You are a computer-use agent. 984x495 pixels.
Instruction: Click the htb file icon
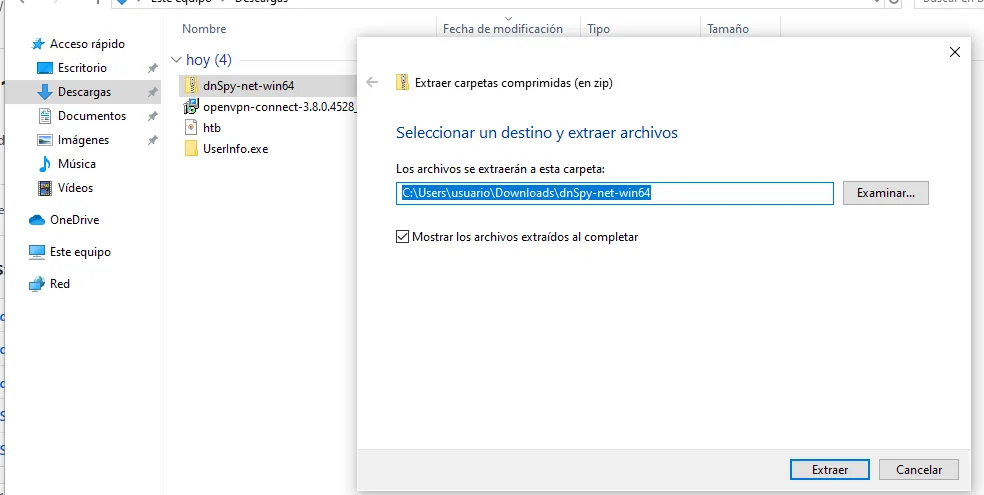point(191,128)
